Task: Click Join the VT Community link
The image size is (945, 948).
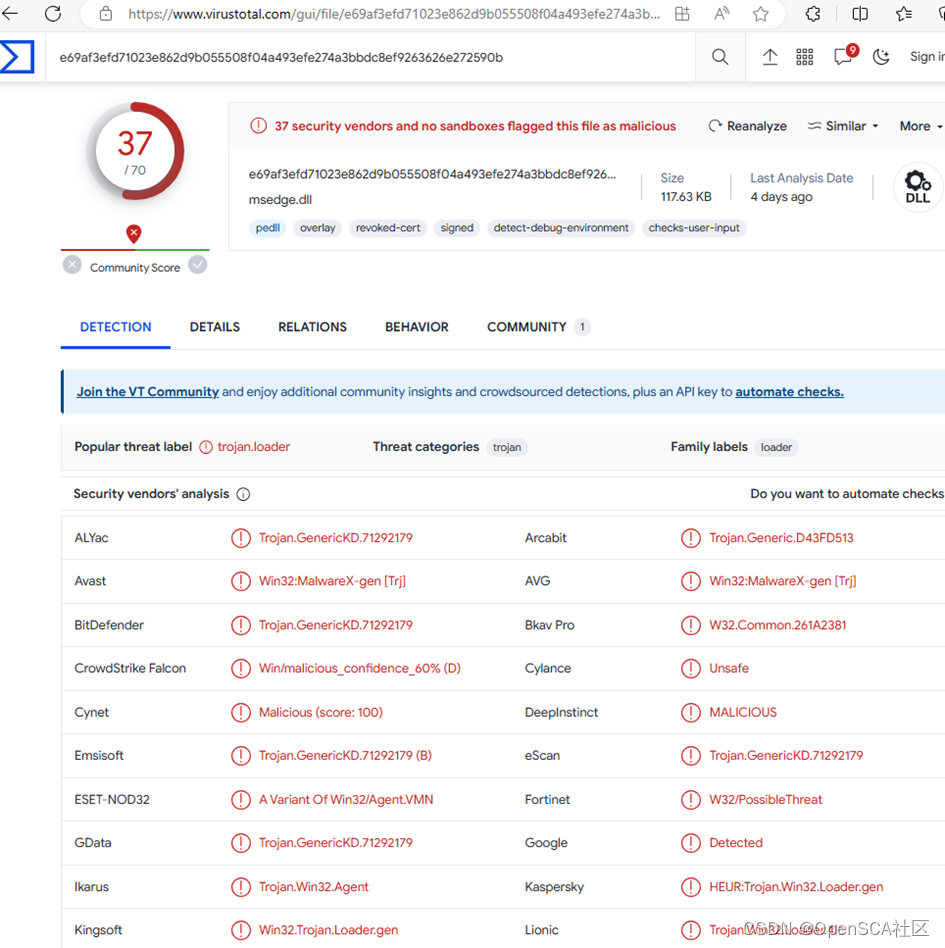Action: pos(148,392)
